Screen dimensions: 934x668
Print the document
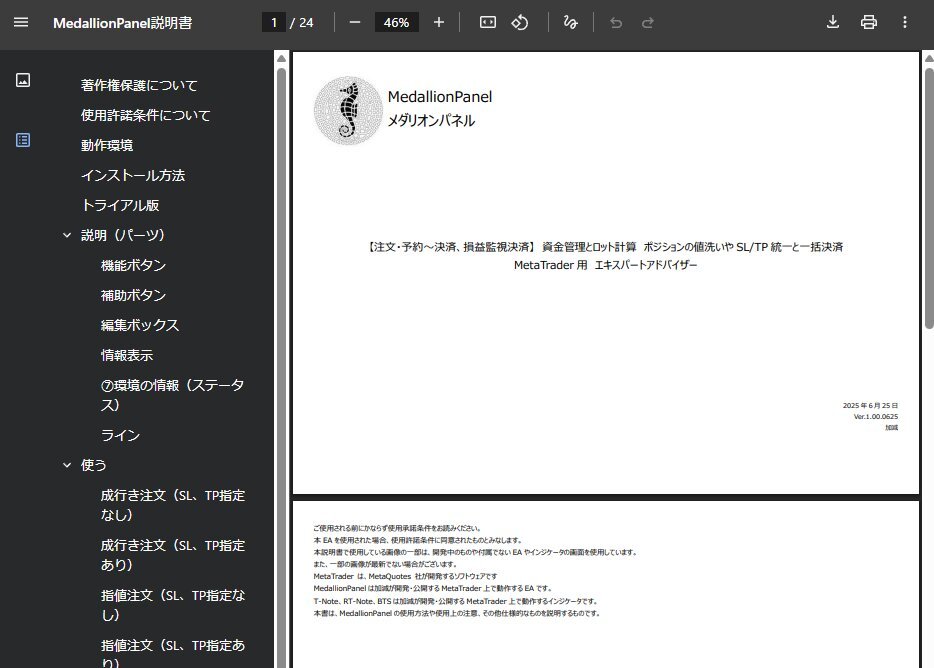[869, 23]
